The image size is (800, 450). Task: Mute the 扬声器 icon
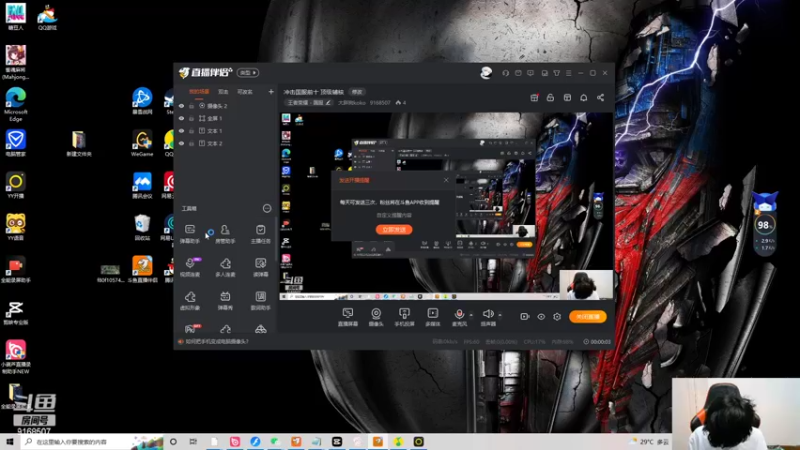coord(488,314)
